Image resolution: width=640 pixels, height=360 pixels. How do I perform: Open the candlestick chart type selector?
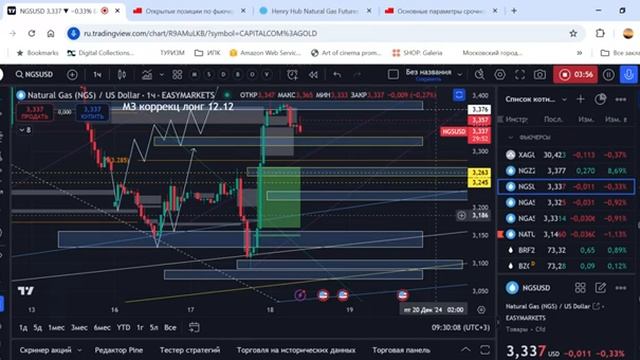tap(122, 75)
